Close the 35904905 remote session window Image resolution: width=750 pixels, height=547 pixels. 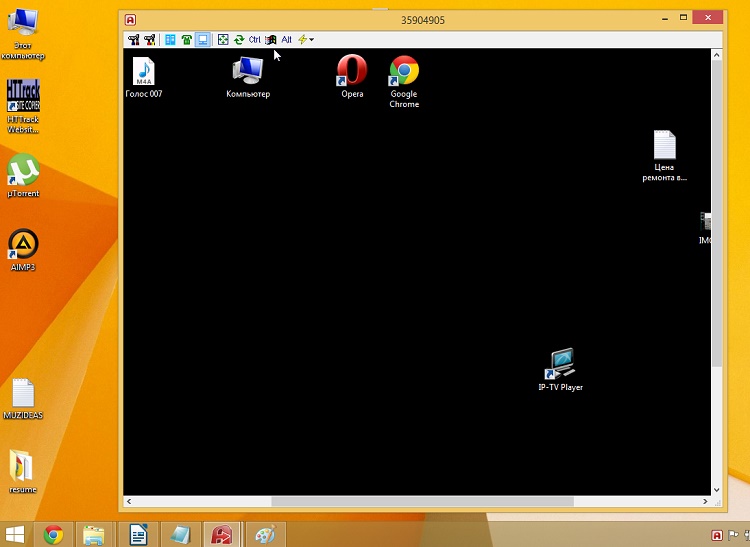(x=708, y=18)
